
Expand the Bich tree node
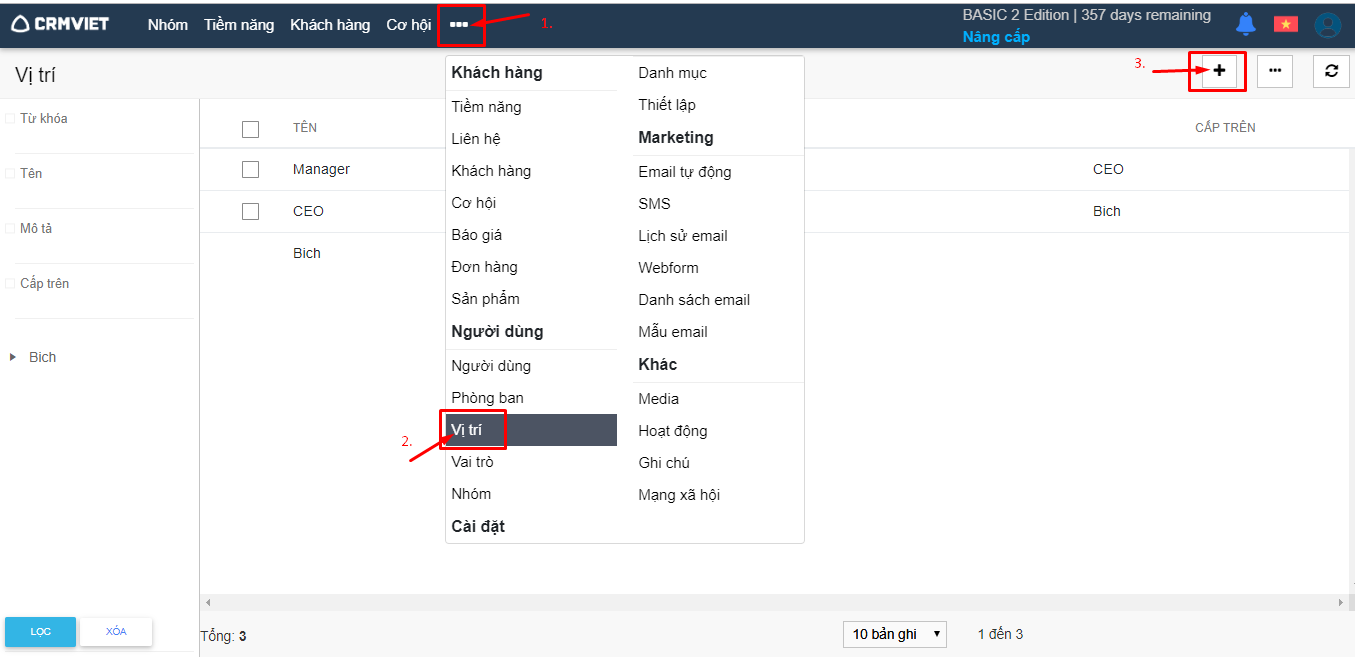point(13,357)
